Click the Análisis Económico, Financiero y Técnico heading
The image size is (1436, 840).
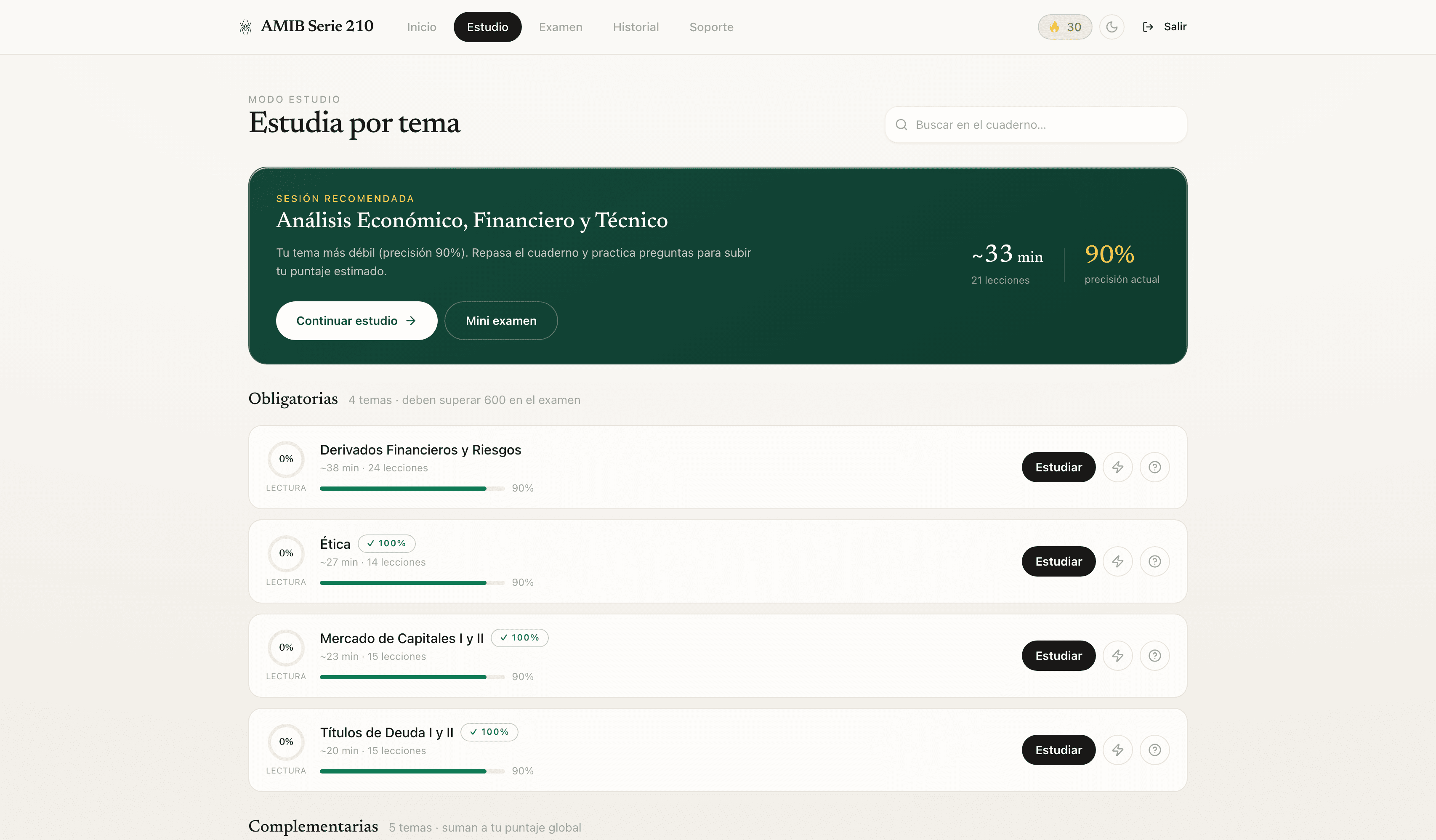pos(472,221)
